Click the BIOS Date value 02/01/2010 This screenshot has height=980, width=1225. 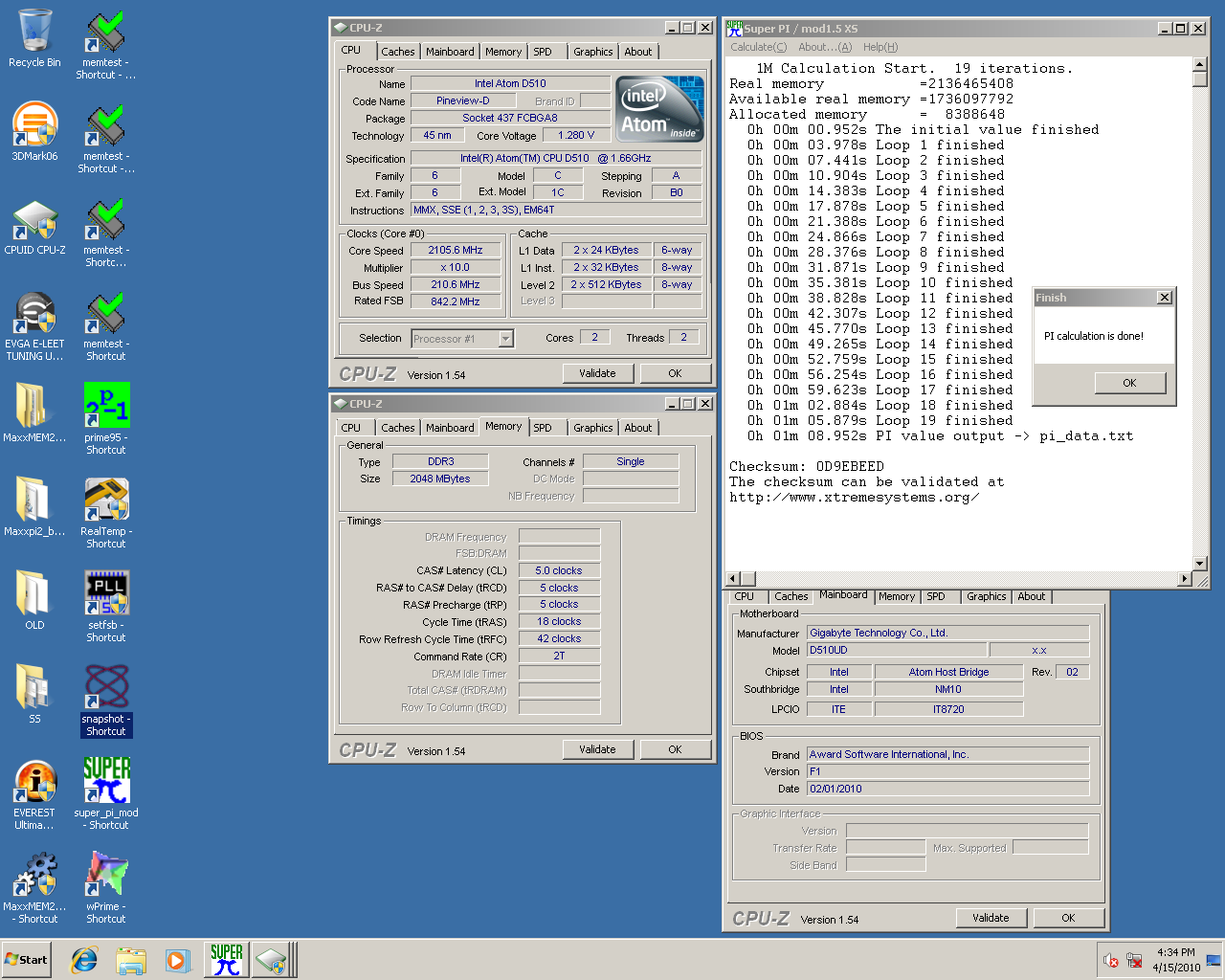coord(948,789)
